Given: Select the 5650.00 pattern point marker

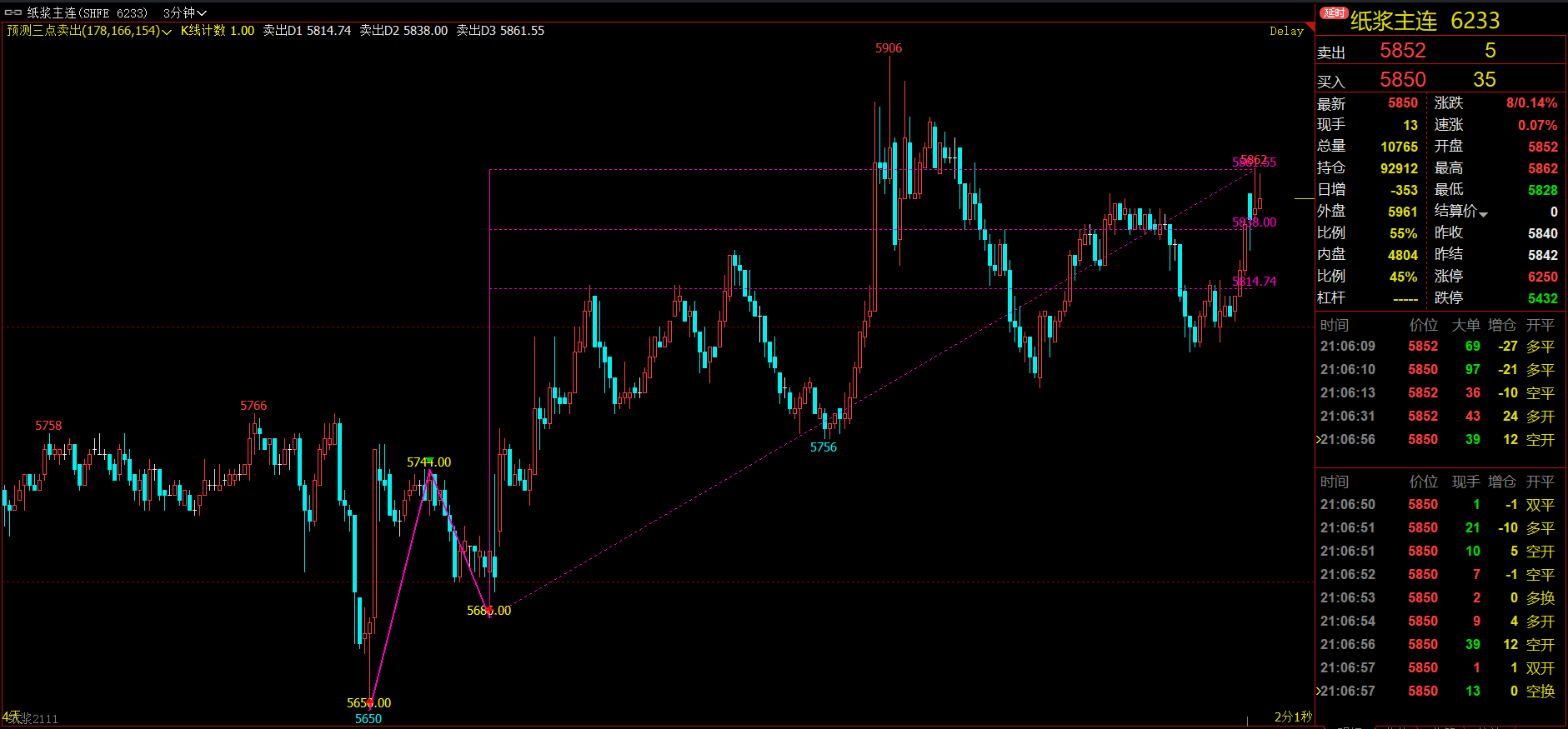Looking at the screenshot, I should 368,703.
